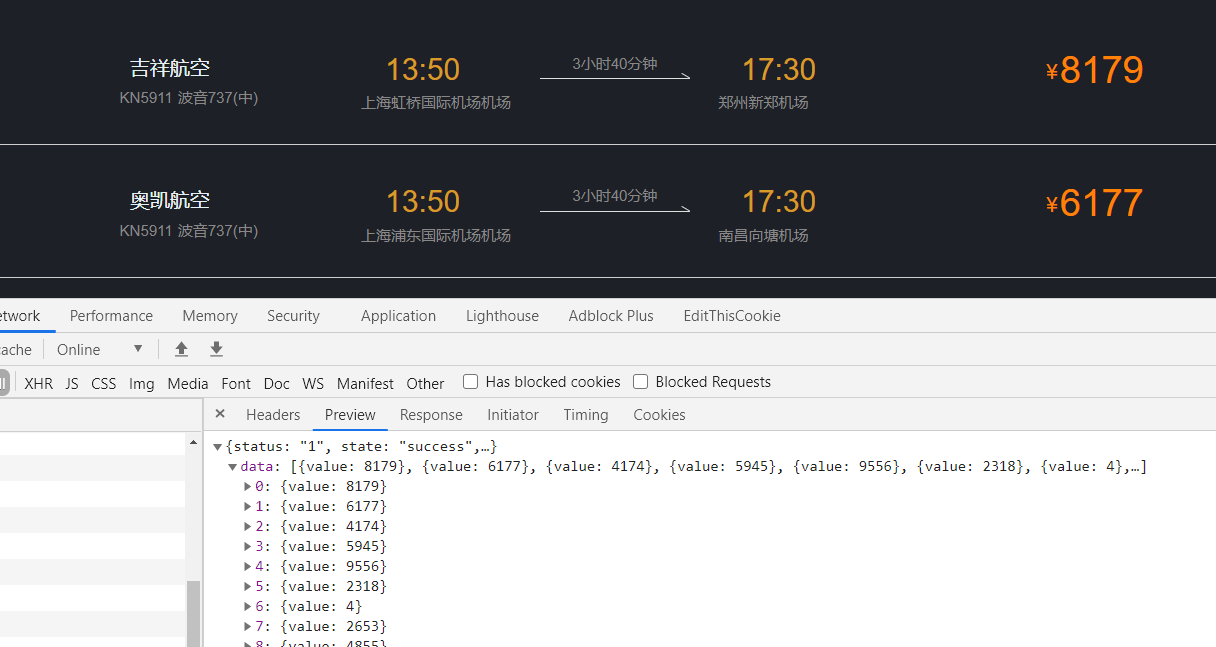The width and height of the screenshot is (1216, 647).
Task: Close the request preview pane with X
Action: coord(220,414)
